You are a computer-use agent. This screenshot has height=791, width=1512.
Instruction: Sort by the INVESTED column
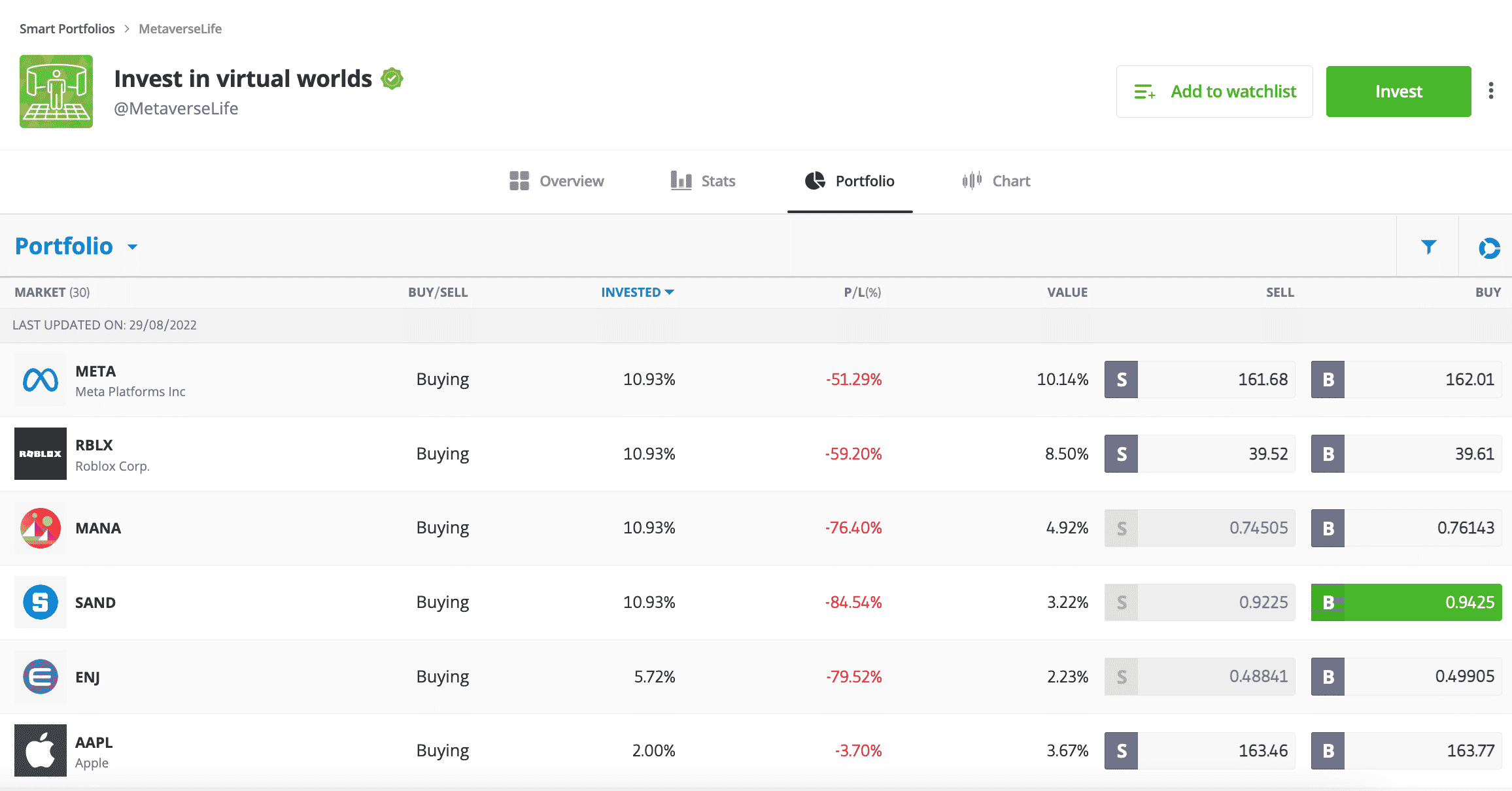pos(637,292)
